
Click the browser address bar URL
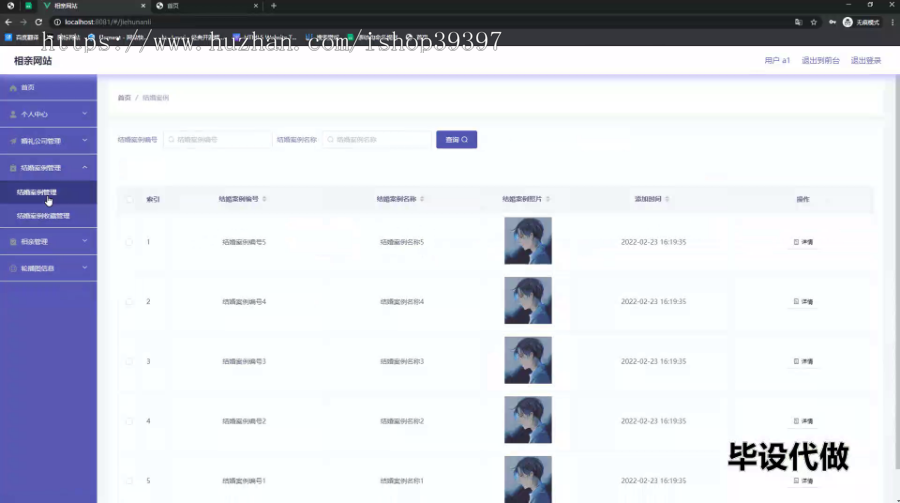click(108, 22)
